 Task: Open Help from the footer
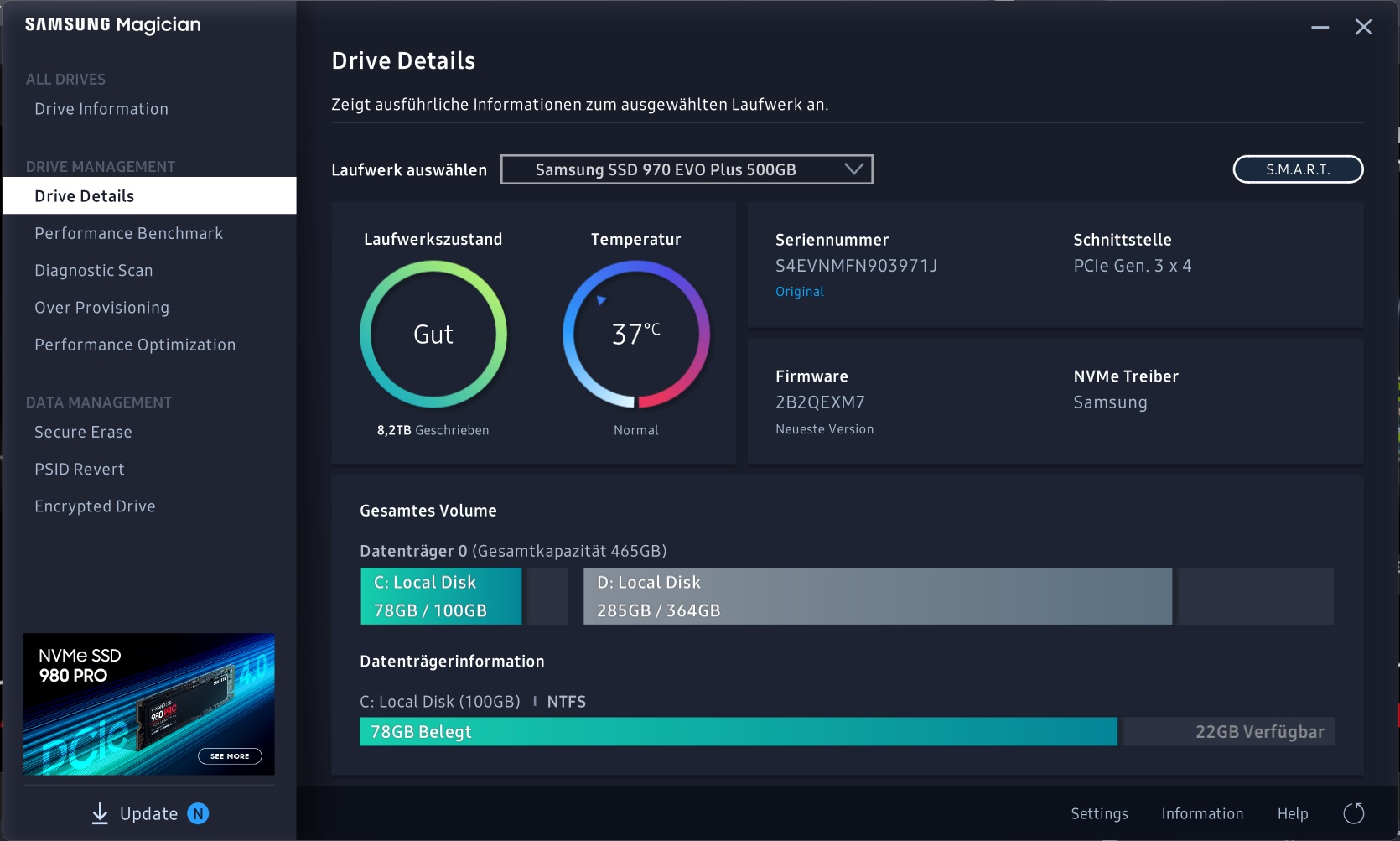click(1293, 813)
